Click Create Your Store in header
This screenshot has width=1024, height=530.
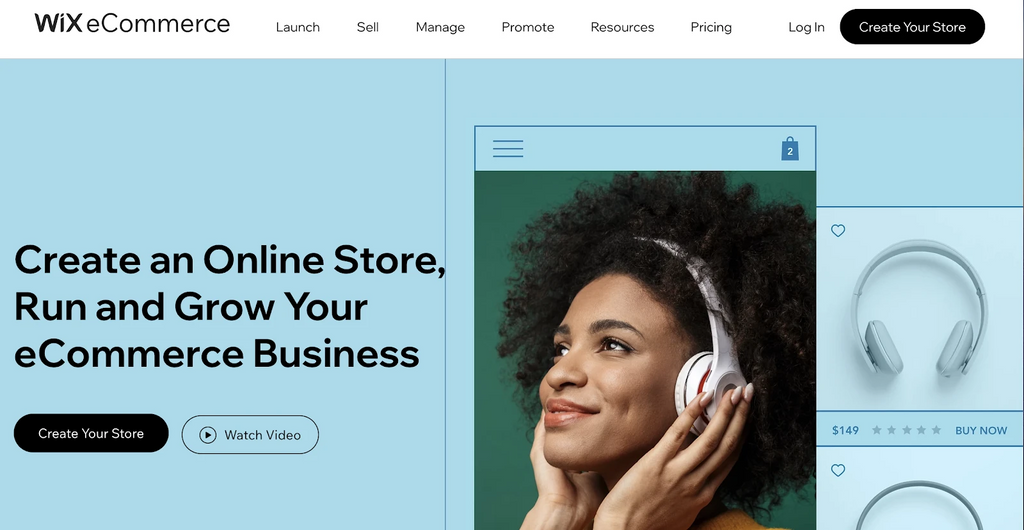click(x=912, y=27)
